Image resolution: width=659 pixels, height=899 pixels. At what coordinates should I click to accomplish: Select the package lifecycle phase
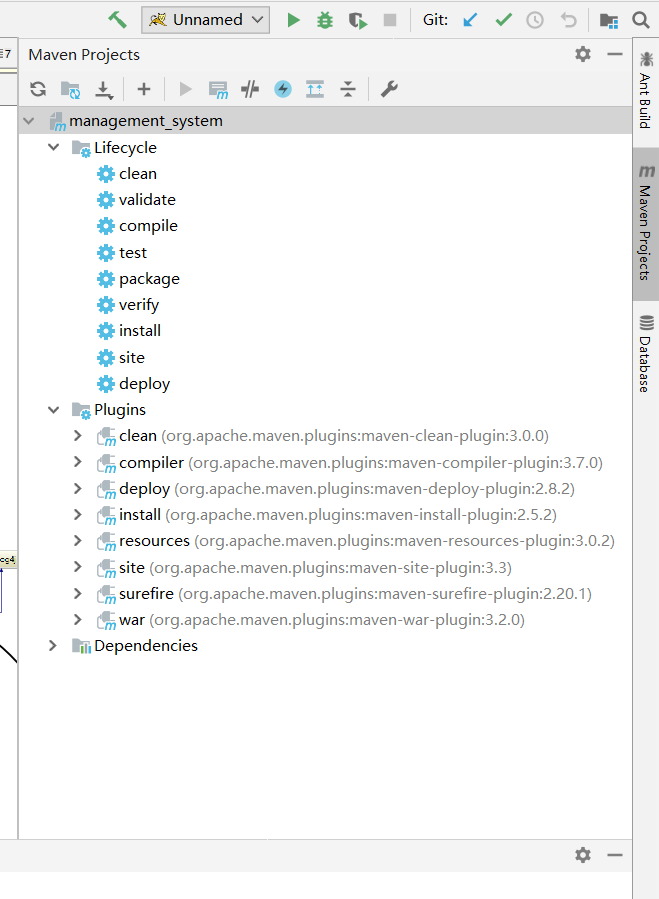pos(149,279)
